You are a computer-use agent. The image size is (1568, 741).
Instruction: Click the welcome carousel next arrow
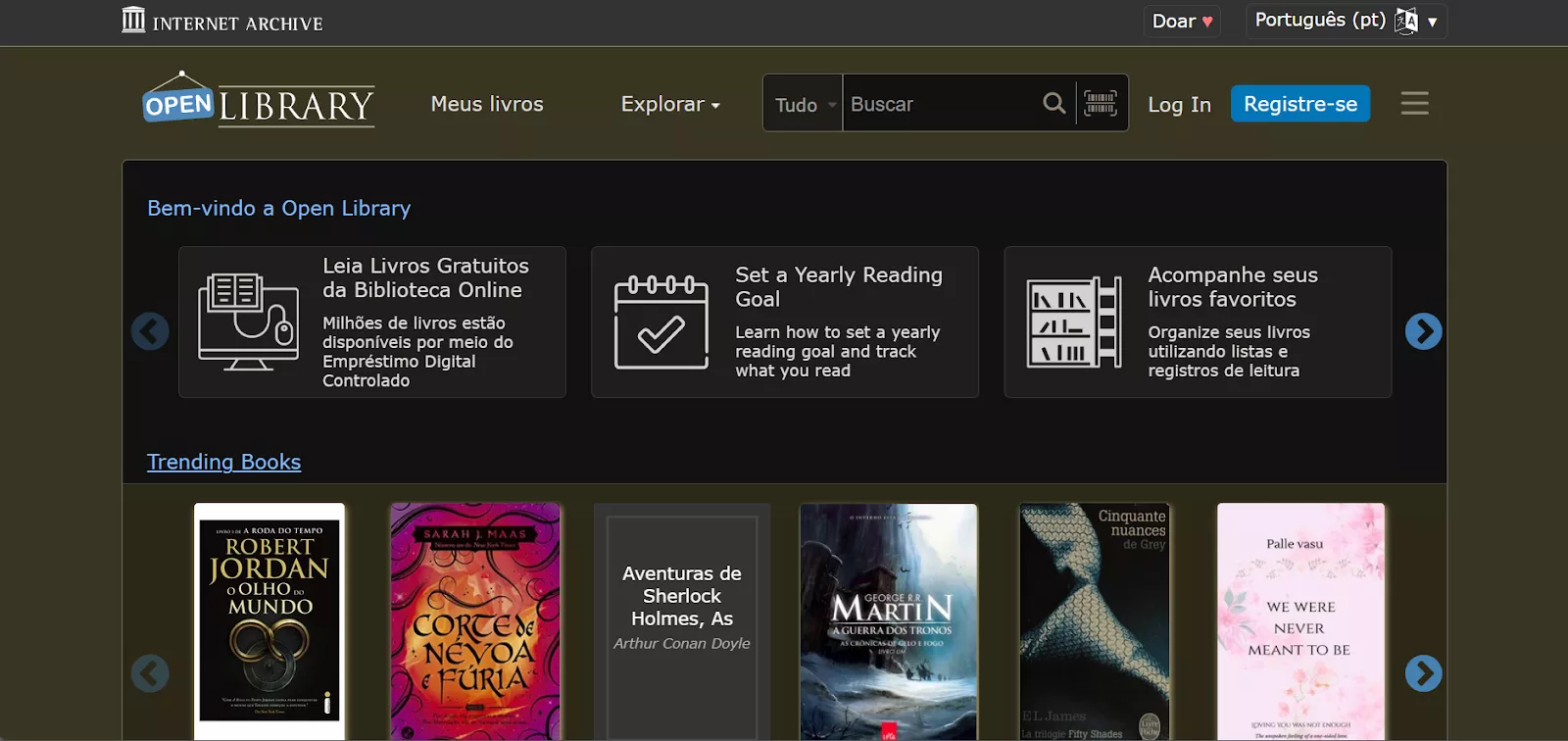coord(1423,331)
